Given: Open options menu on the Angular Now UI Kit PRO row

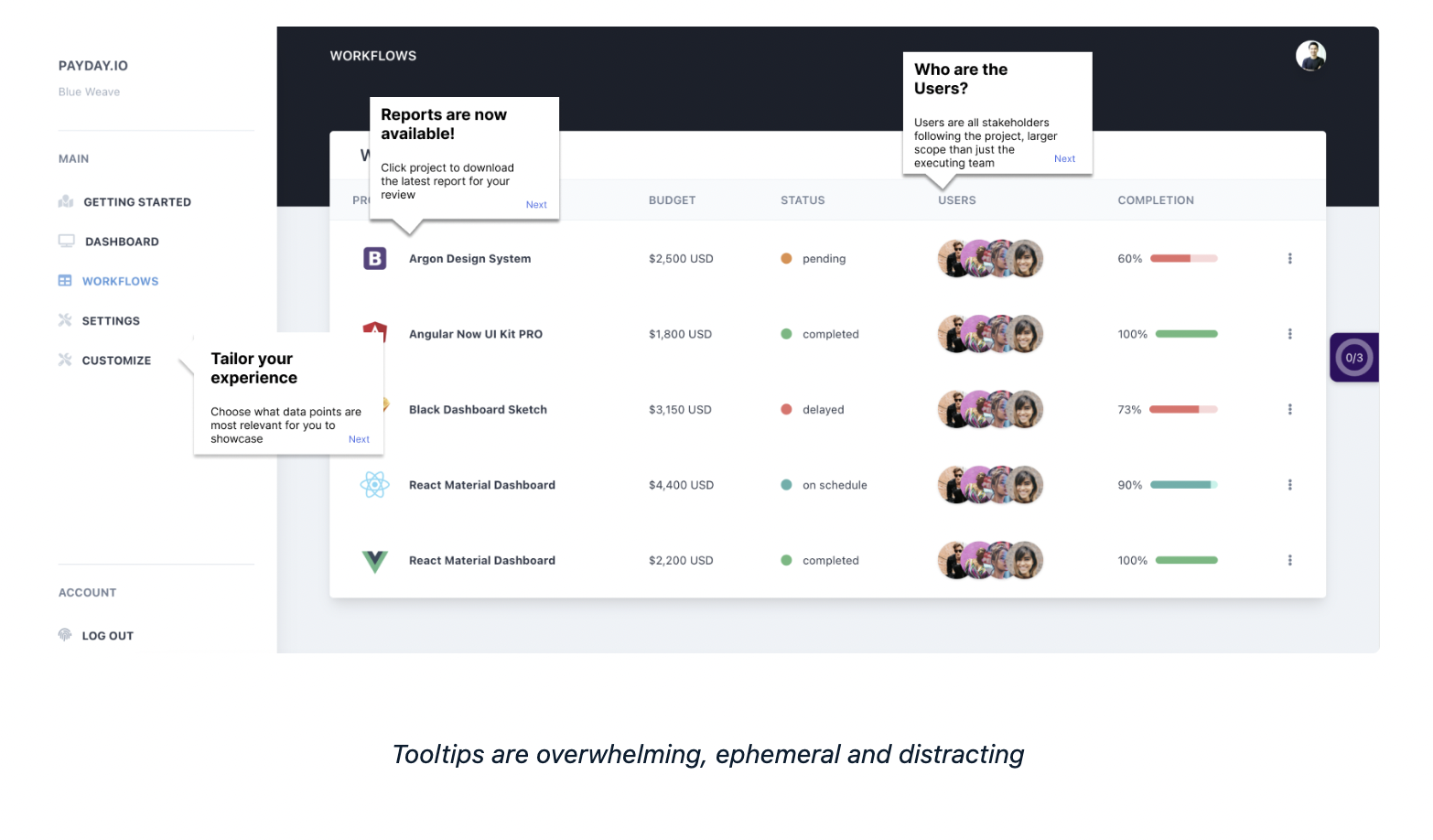Looking at the screenshot, I should click(1290, 333).
